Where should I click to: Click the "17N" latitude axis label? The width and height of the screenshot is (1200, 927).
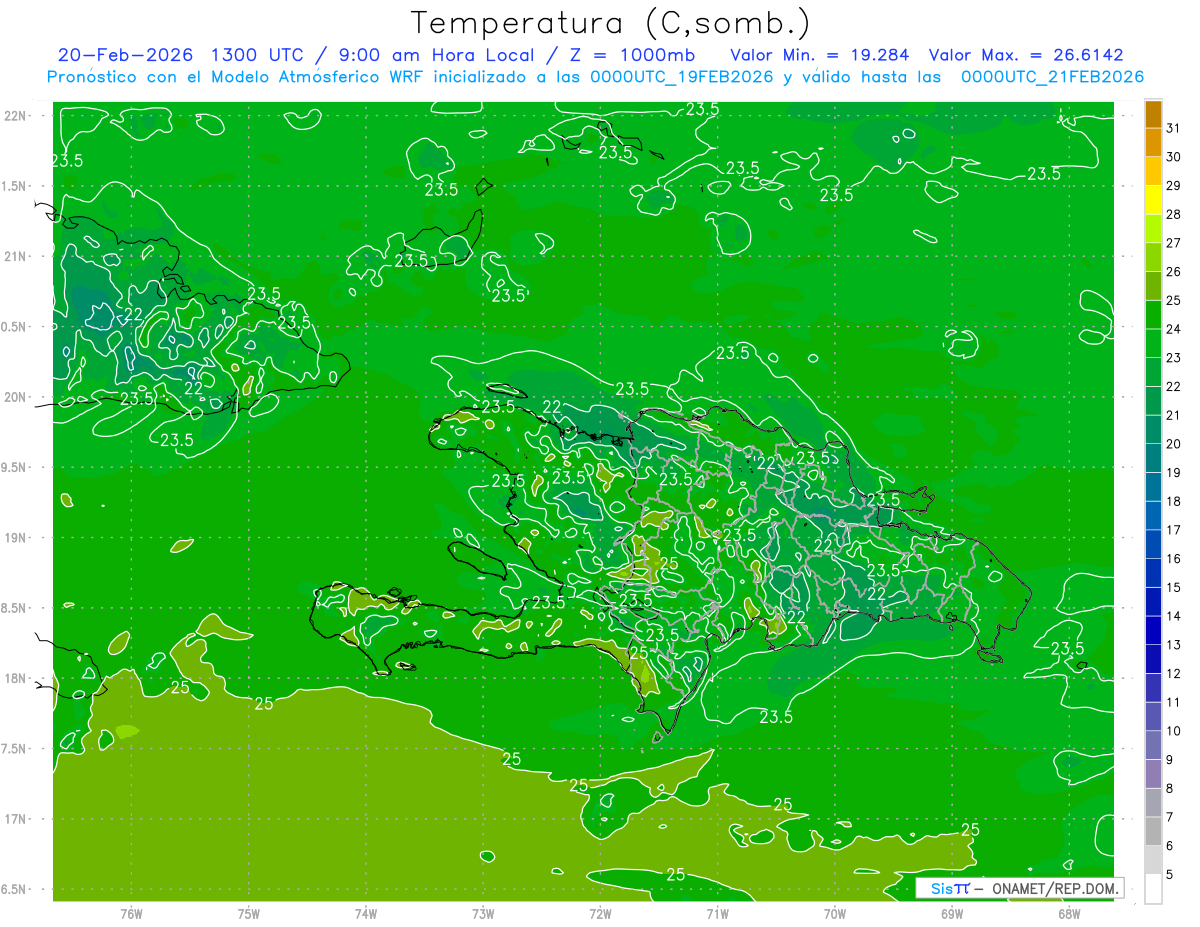pyautogui.click(x=16, y=819)
